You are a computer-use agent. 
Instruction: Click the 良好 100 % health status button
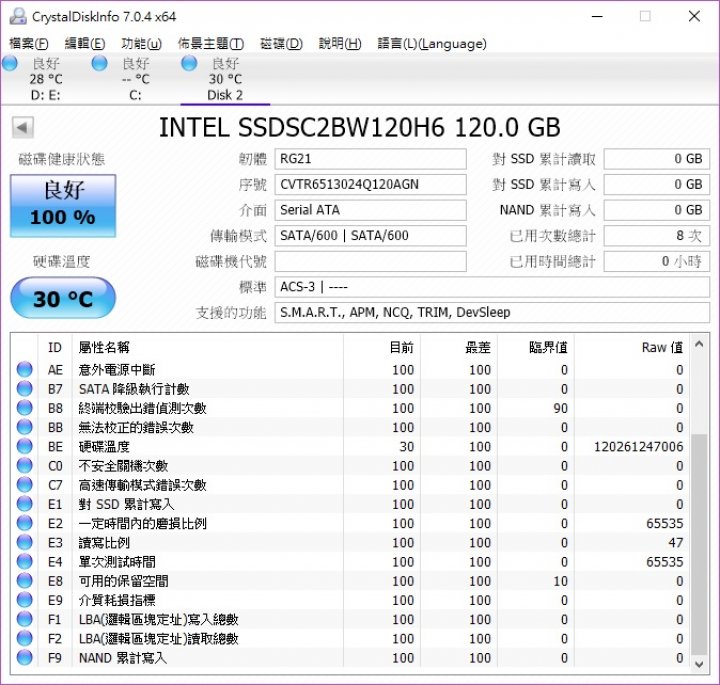[63, 206]
